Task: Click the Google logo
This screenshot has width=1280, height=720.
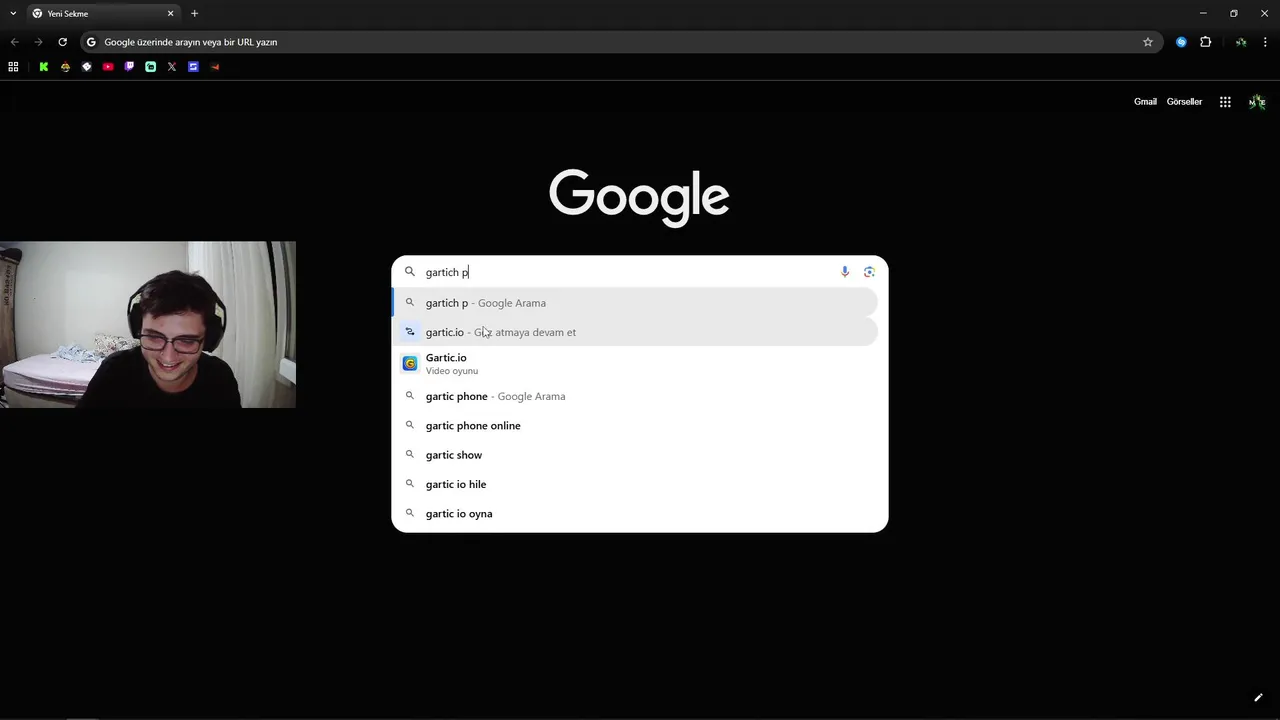Action: coord(639,198)
